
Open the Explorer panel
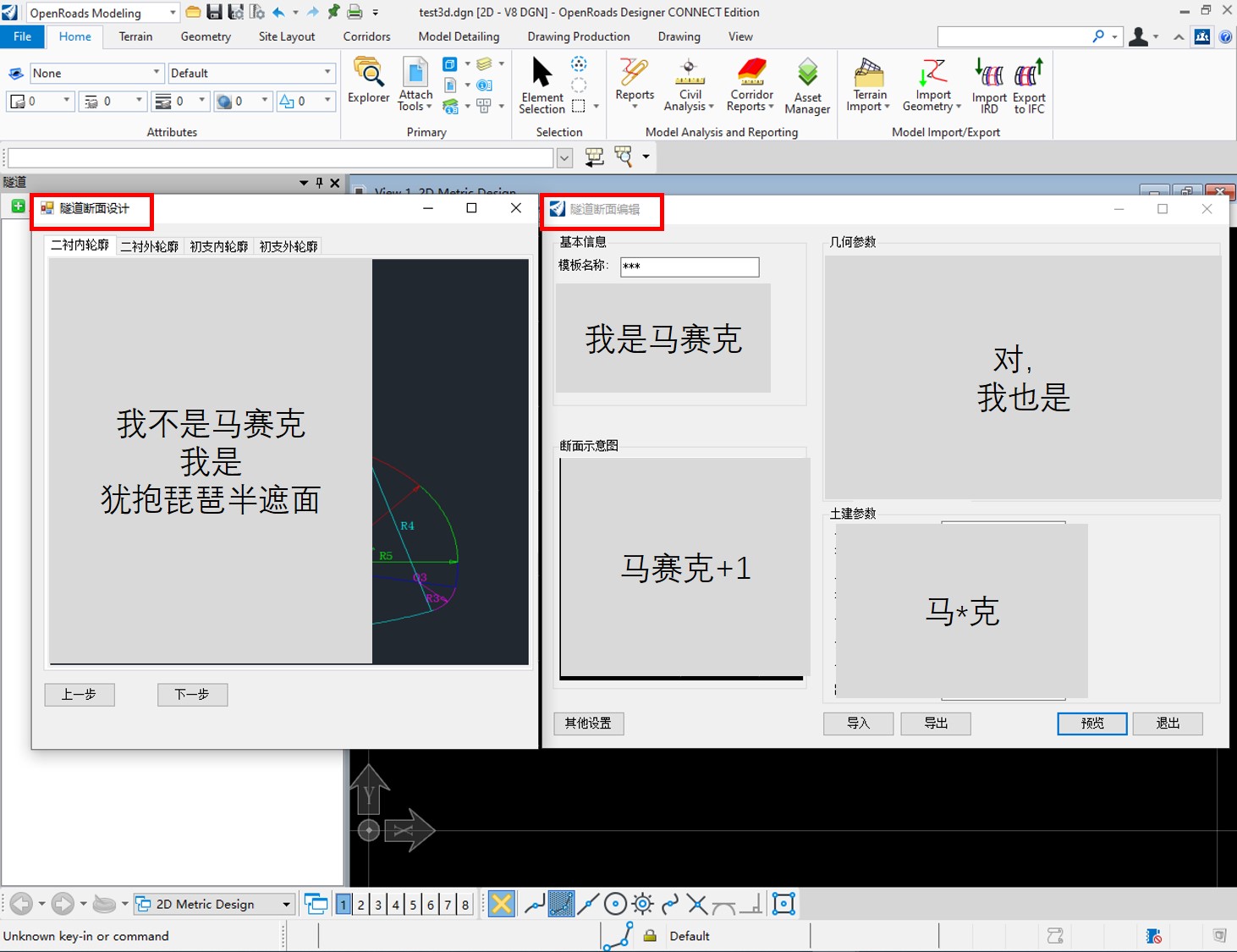coord(368,82)
